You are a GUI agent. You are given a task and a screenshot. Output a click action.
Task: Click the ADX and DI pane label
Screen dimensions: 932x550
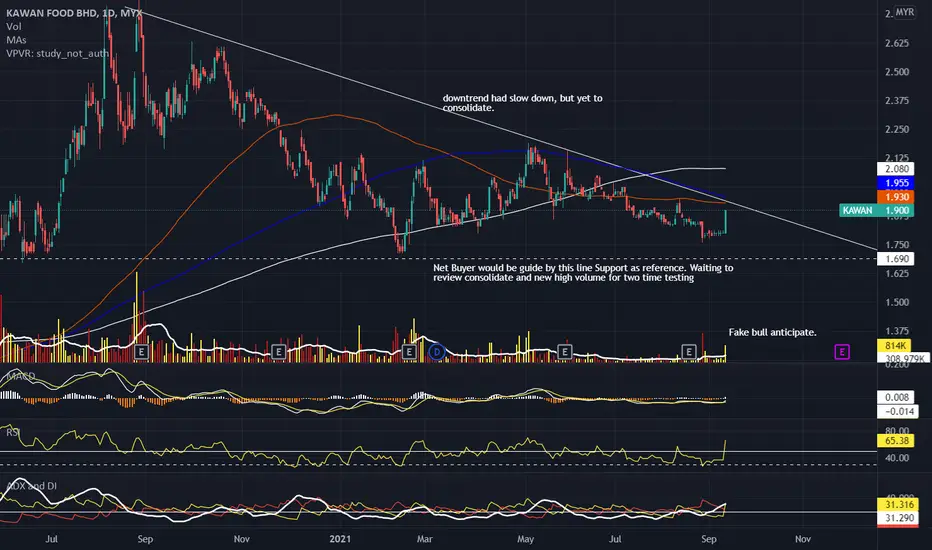pyautogui.click(x=32, y=486)
